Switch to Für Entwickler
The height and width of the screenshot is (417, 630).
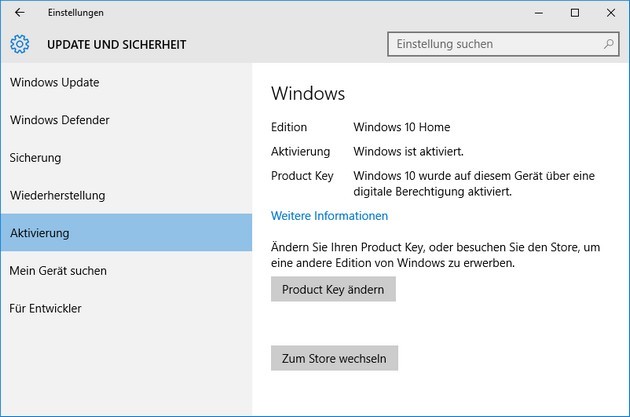point(46,308)
